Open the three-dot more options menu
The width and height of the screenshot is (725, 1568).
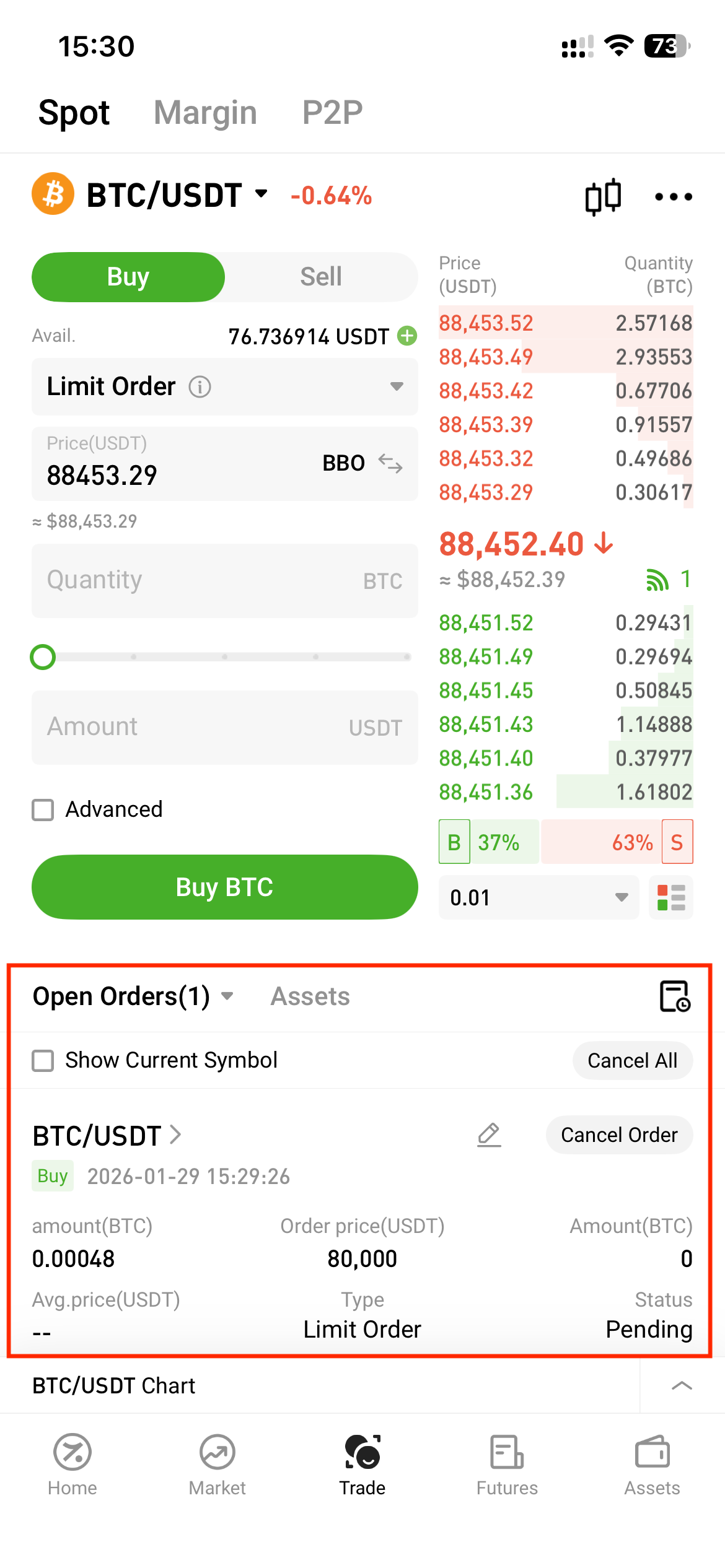coord(674,197)
